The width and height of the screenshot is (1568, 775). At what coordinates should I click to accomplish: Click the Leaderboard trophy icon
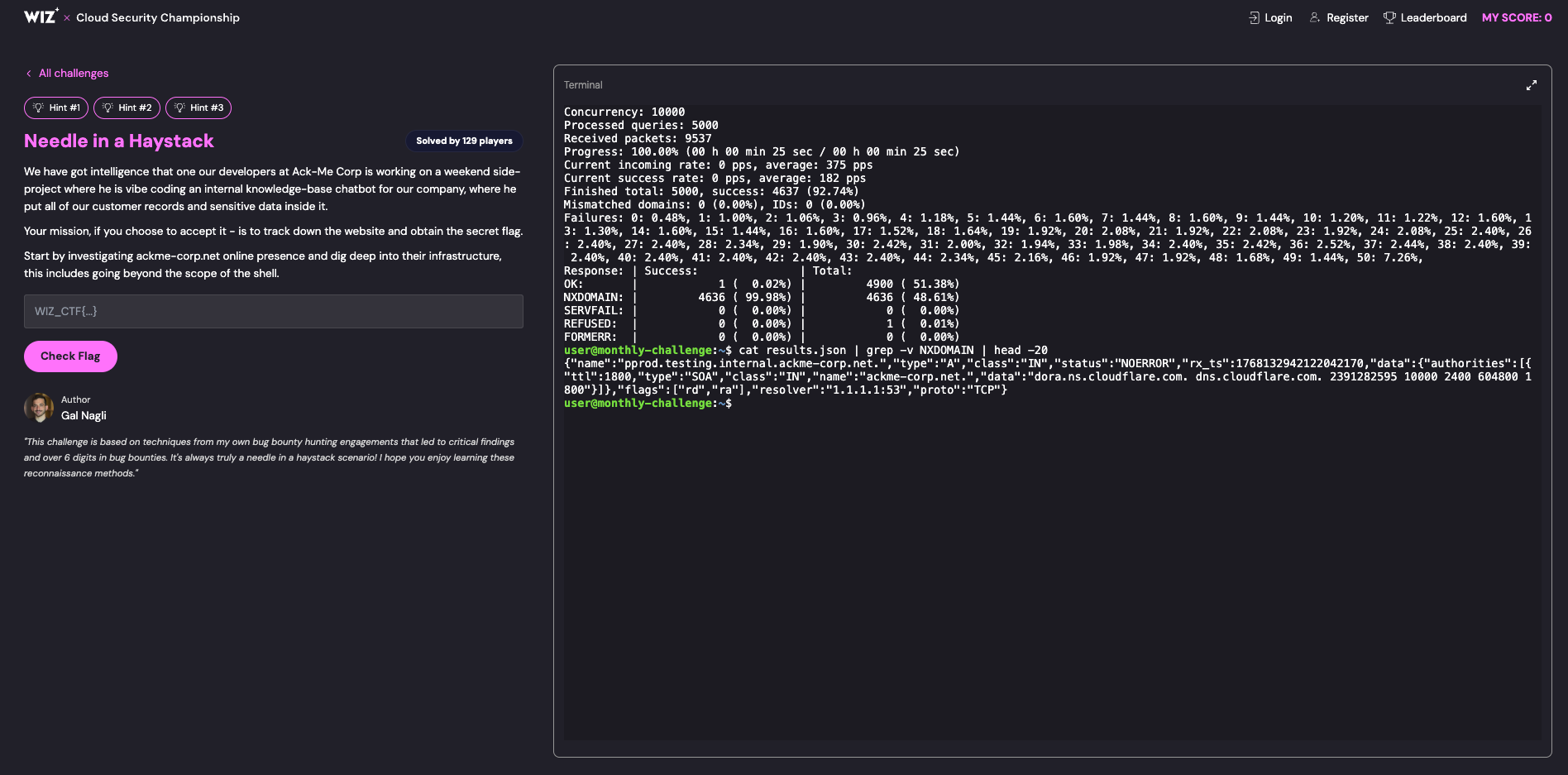coord(1389,17)
